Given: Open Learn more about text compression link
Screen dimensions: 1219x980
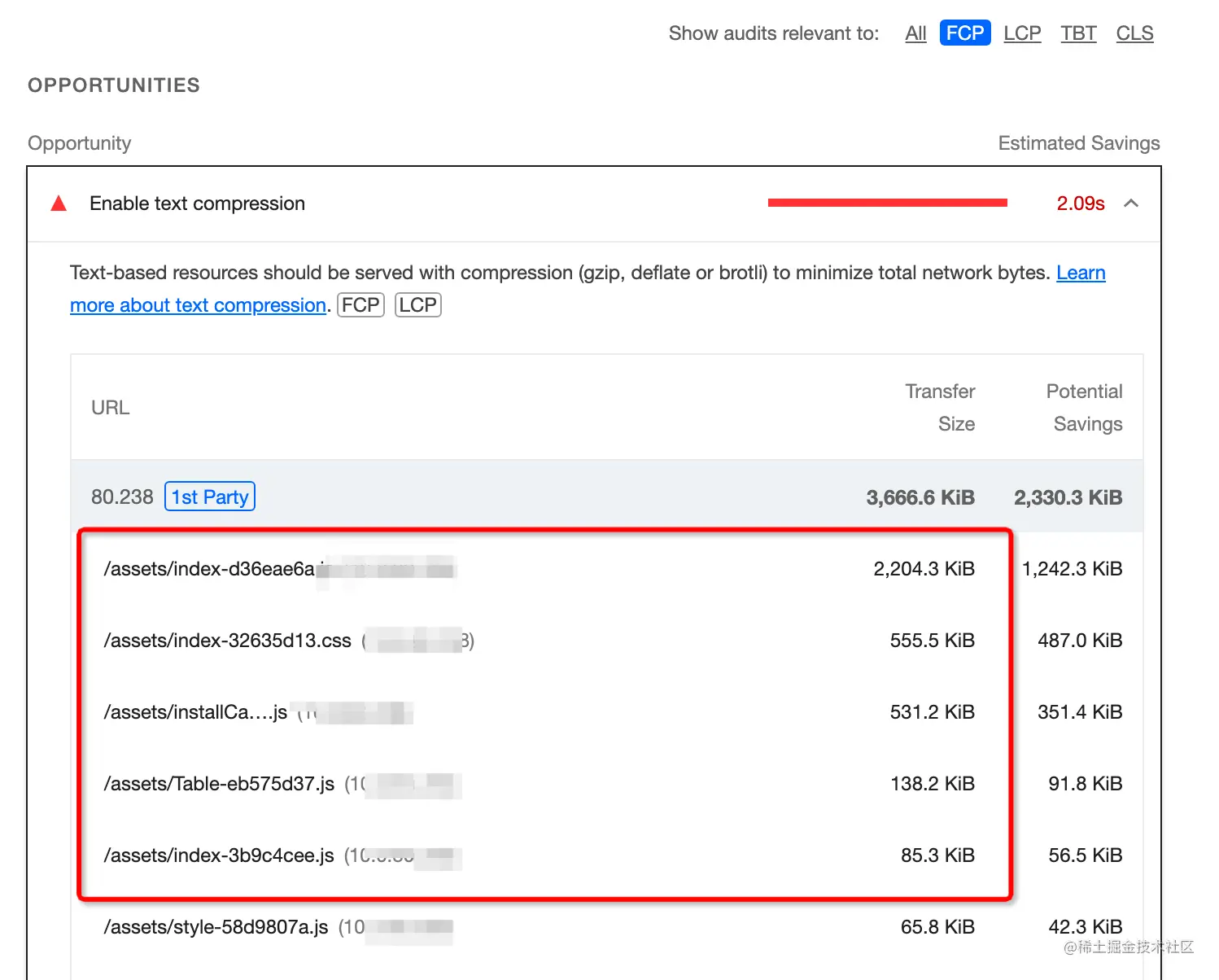Looking at the screenshot, I should point(198,305).
